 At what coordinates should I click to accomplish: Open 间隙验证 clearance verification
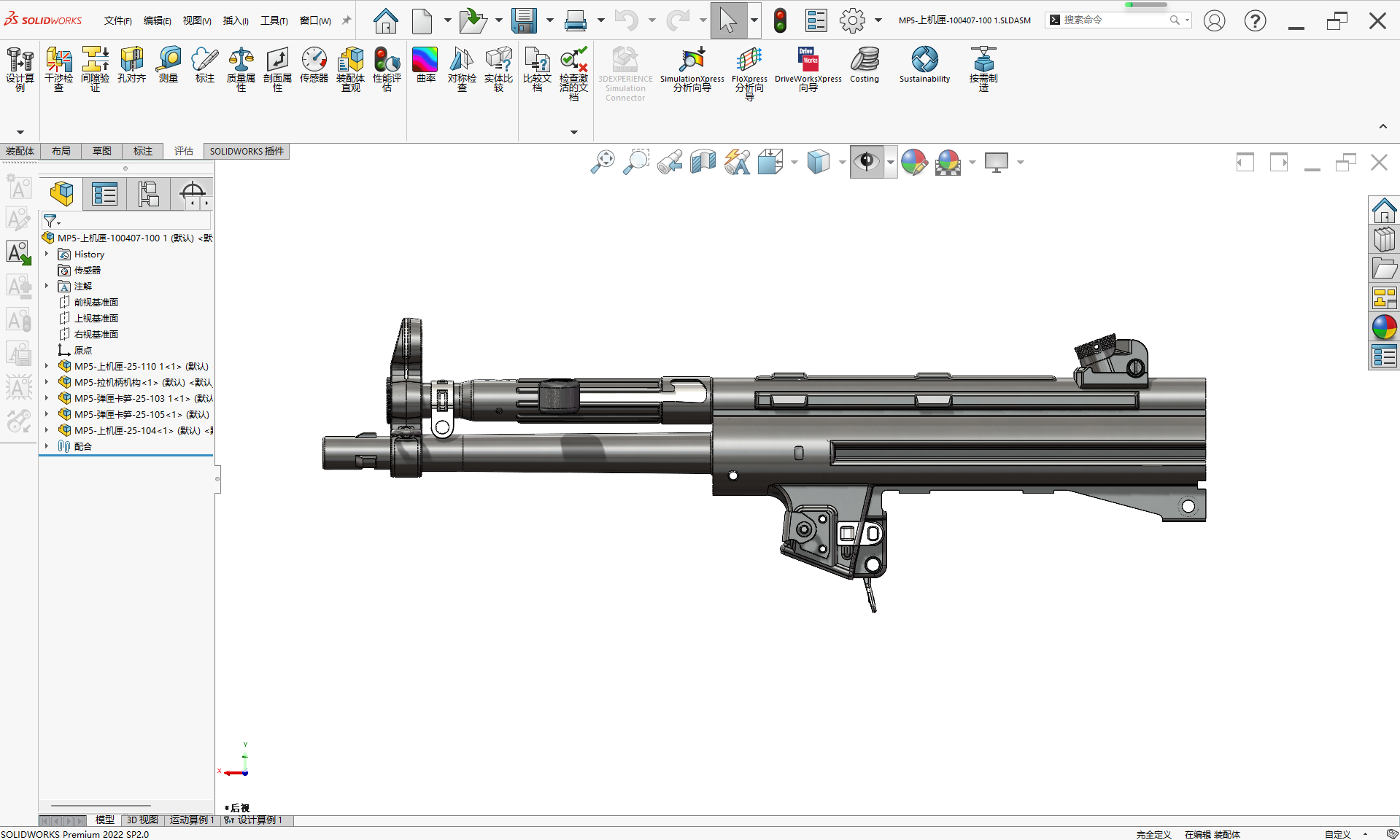pyautogui.click(x=95, y=69)
